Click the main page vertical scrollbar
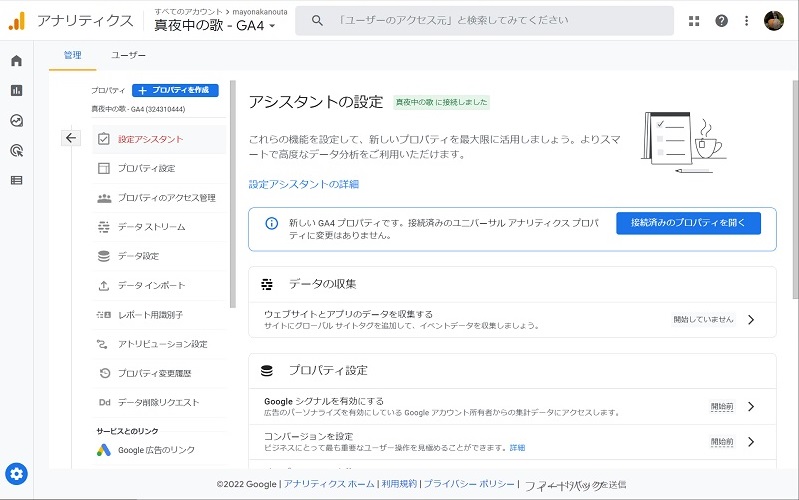Viewport: 799px width, 500px height. tap(795, 190)
